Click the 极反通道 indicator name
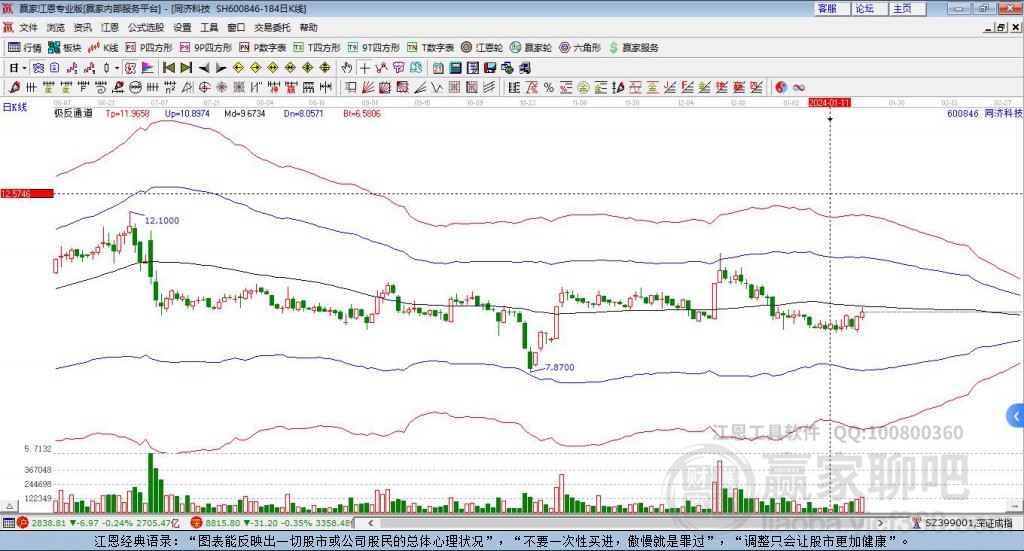 73,114
